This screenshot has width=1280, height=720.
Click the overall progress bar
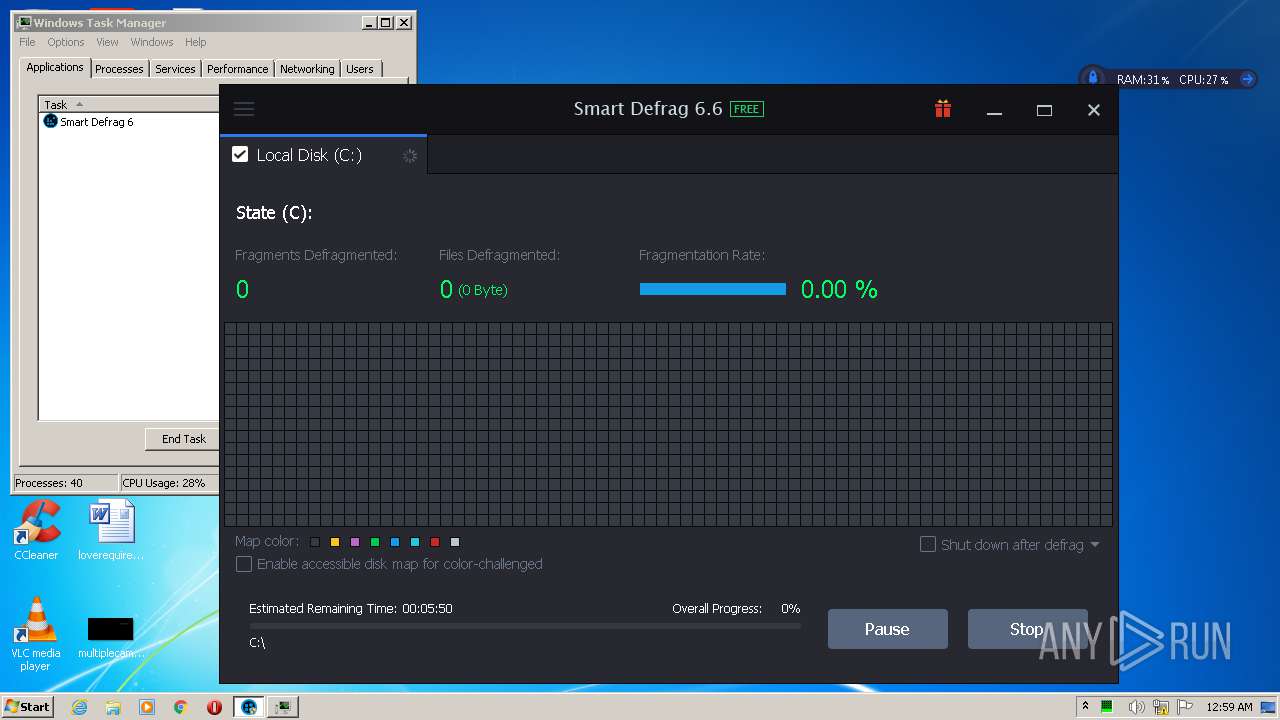coord(525,626)
